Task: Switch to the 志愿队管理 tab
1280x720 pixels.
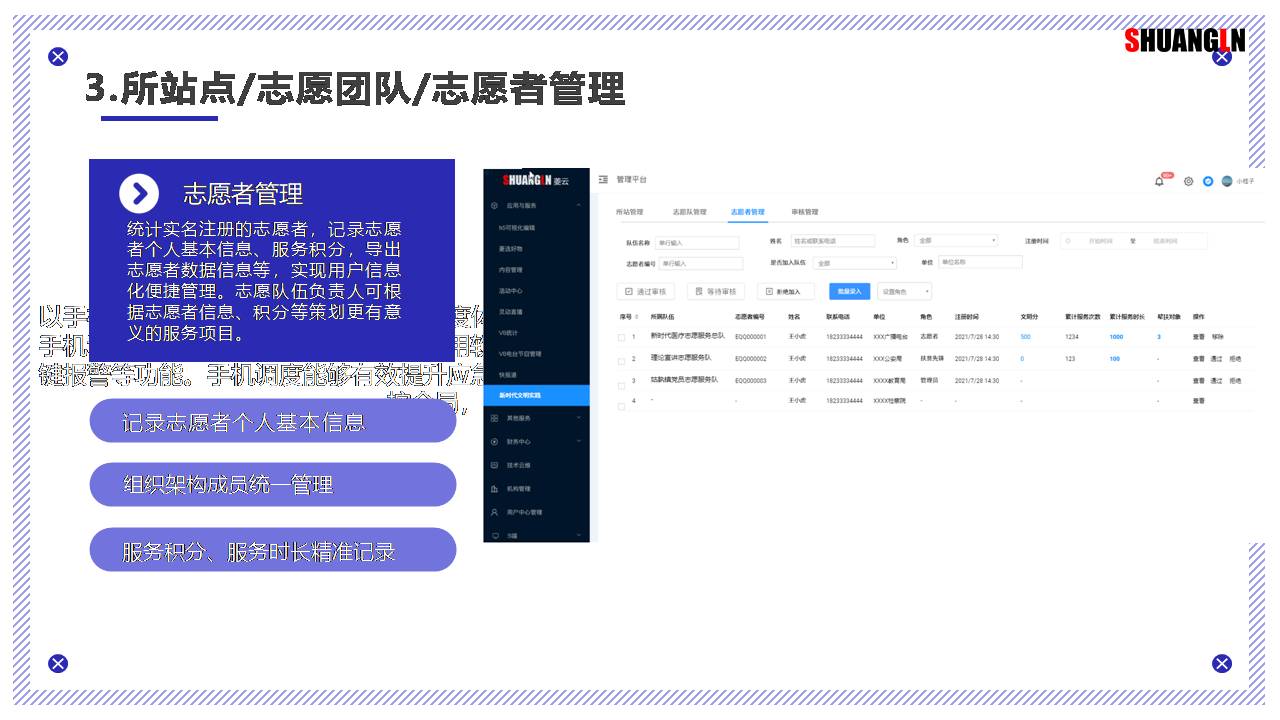Action: [x=689, y=212]
